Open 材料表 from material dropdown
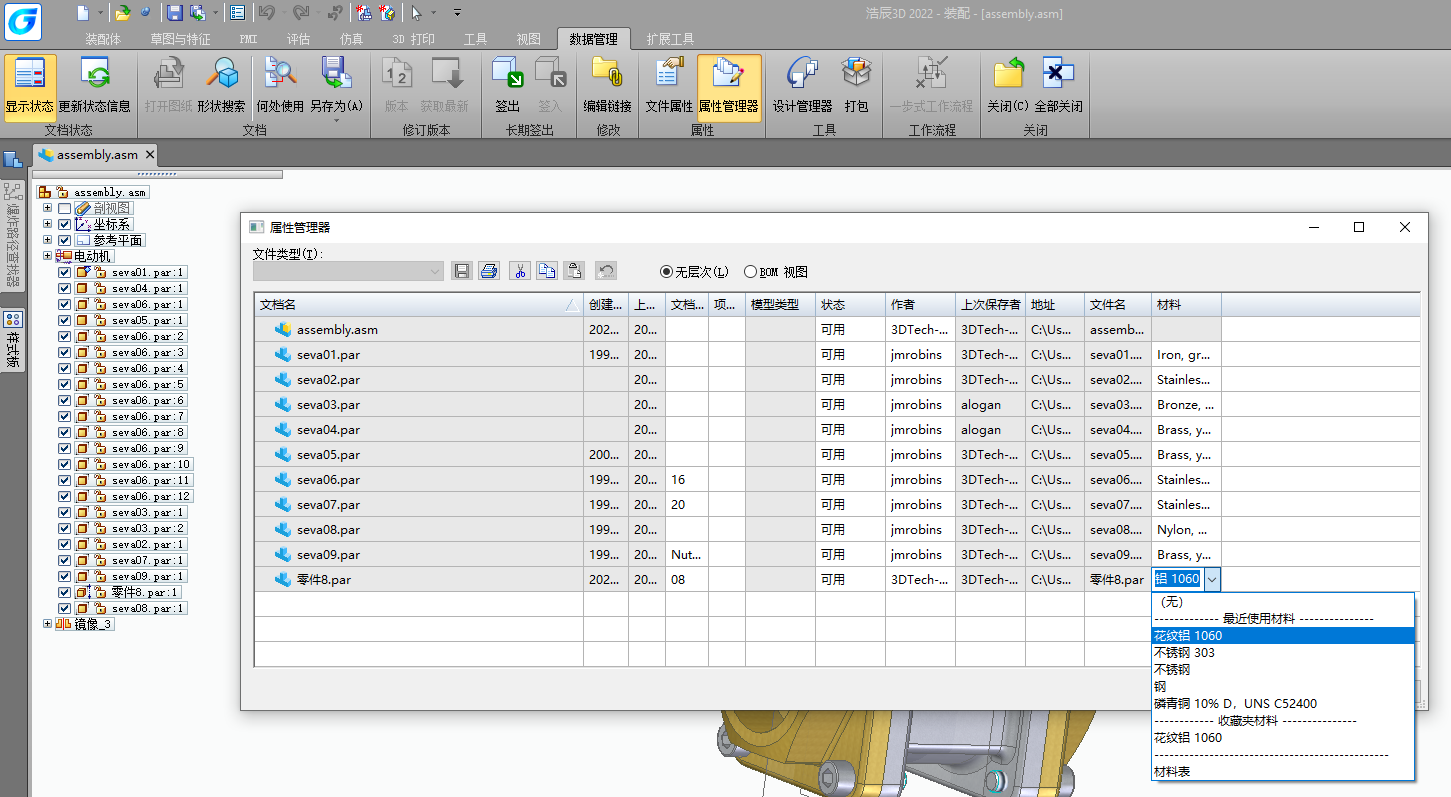Image resolution: width=1451 pixels, height=797 pixels. (x=1283, y=772)
